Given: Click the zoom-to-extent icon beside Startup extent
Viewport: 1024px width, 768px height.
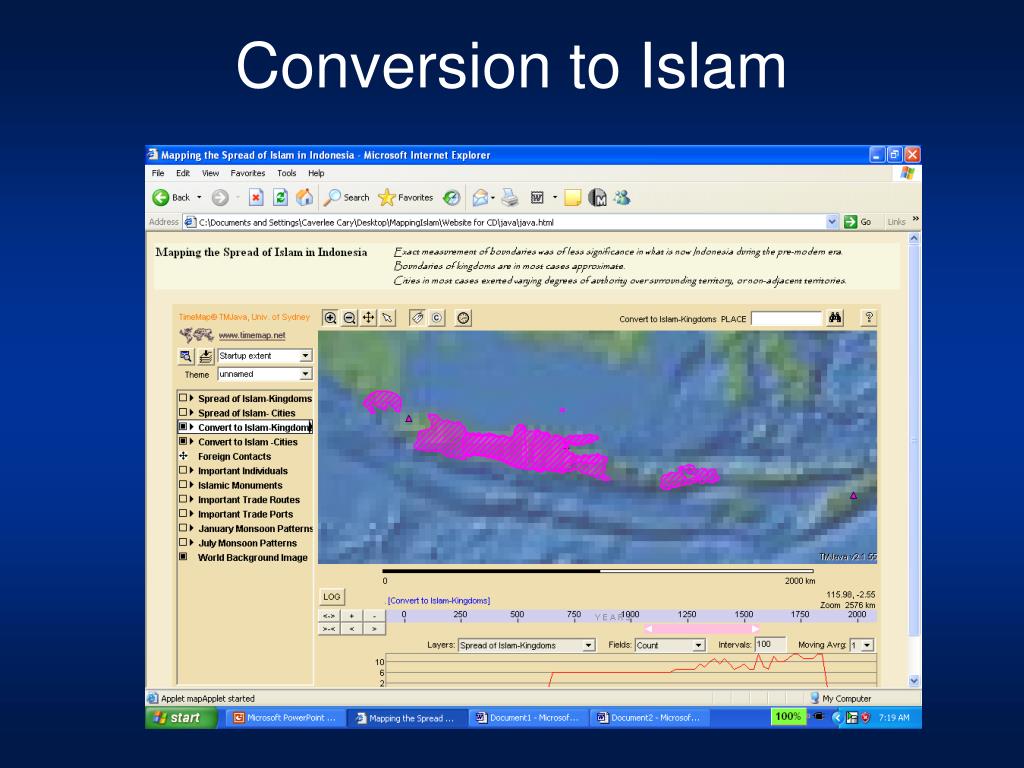Looking at the screenshot, I should 186,356.
